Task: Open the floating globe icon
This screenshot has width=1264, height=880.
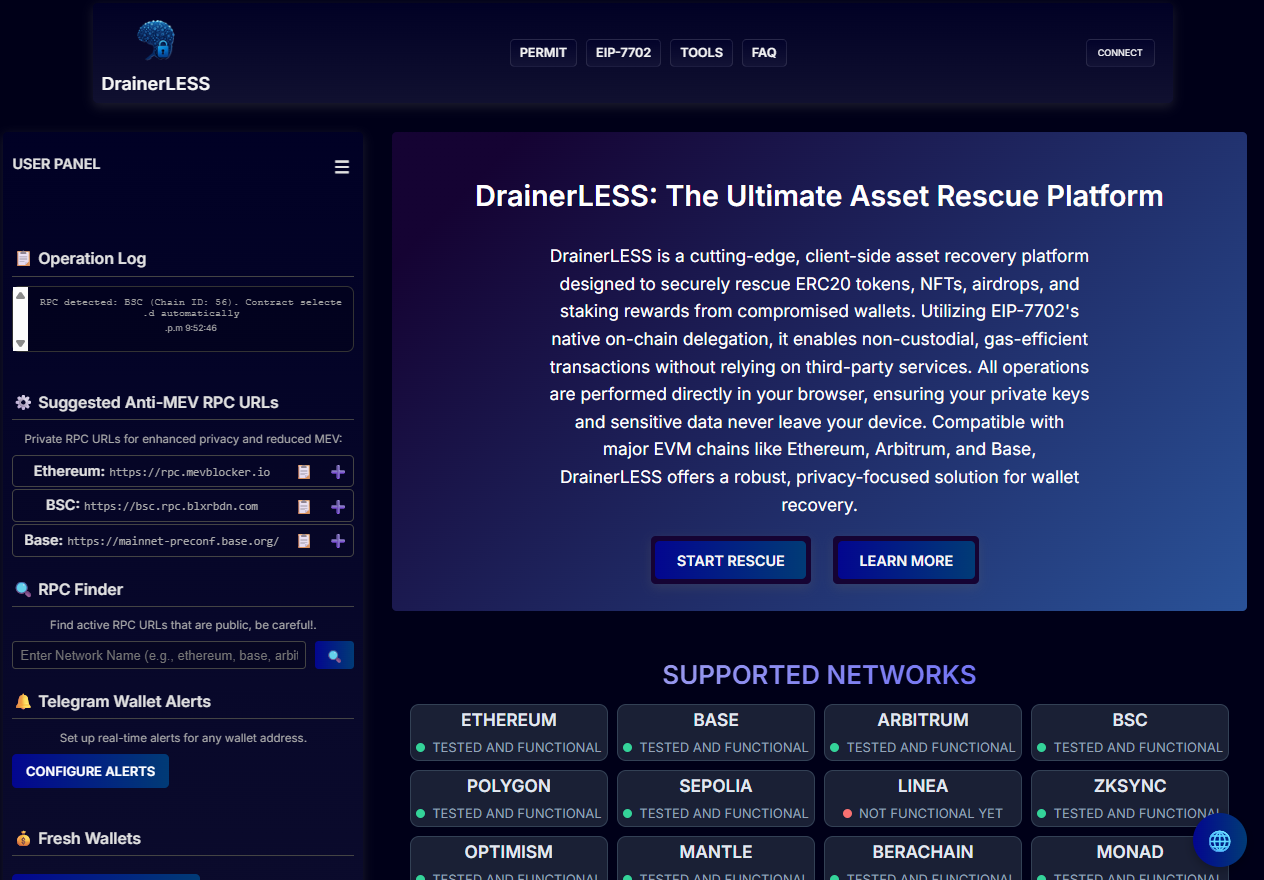Action: coord(1219,840)
